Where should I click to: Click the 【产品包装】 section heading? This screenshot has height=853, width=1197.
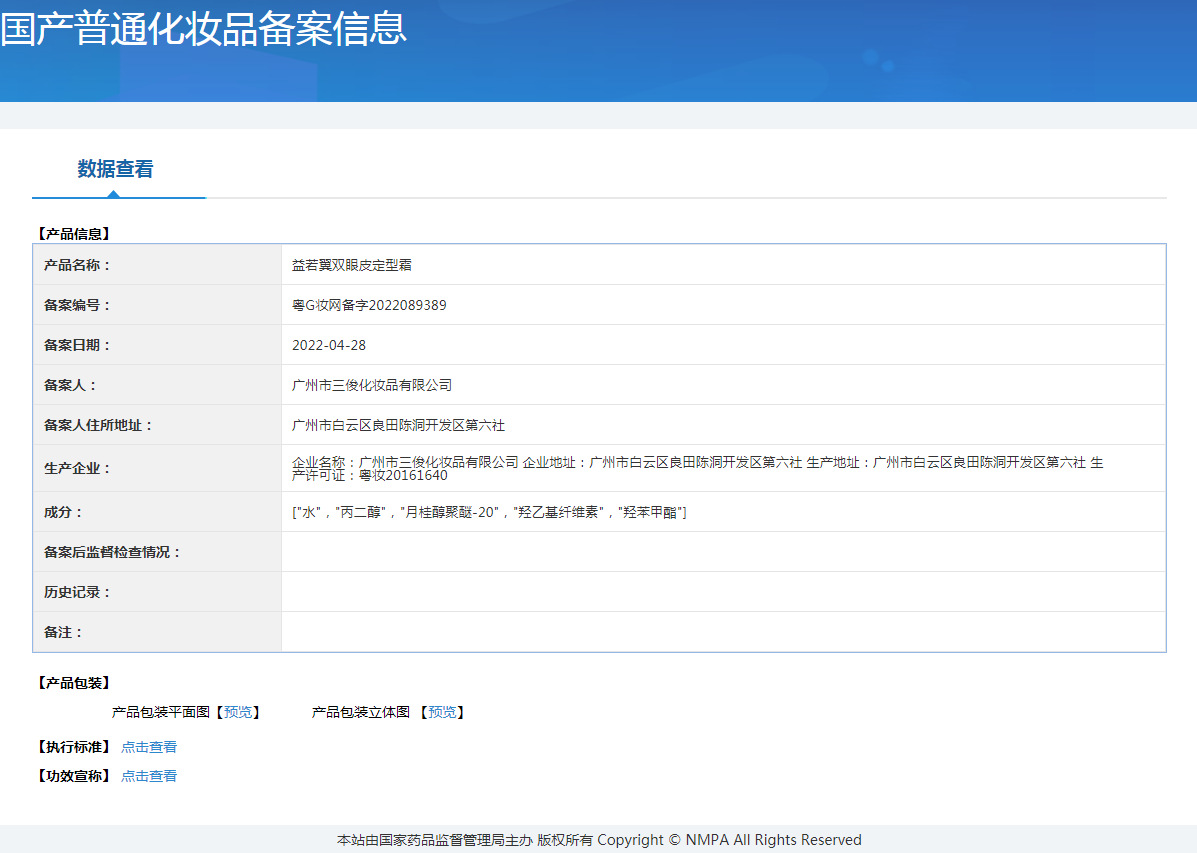74,683
